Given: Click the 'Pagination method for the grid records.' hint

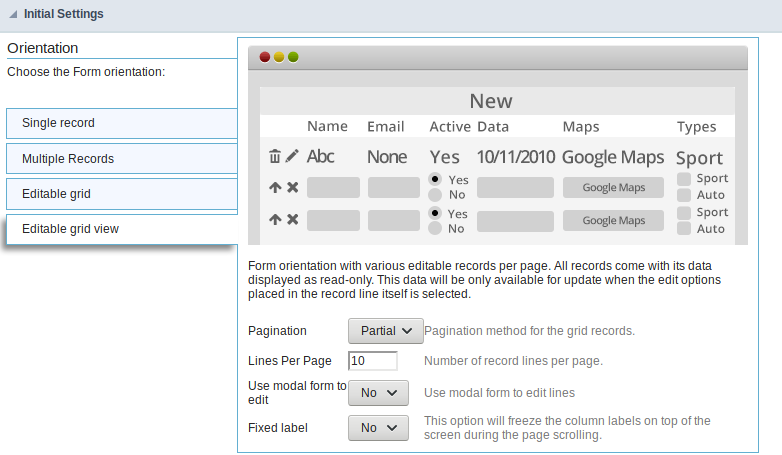Looking at the screenshot, I should (x=529, y=331).
